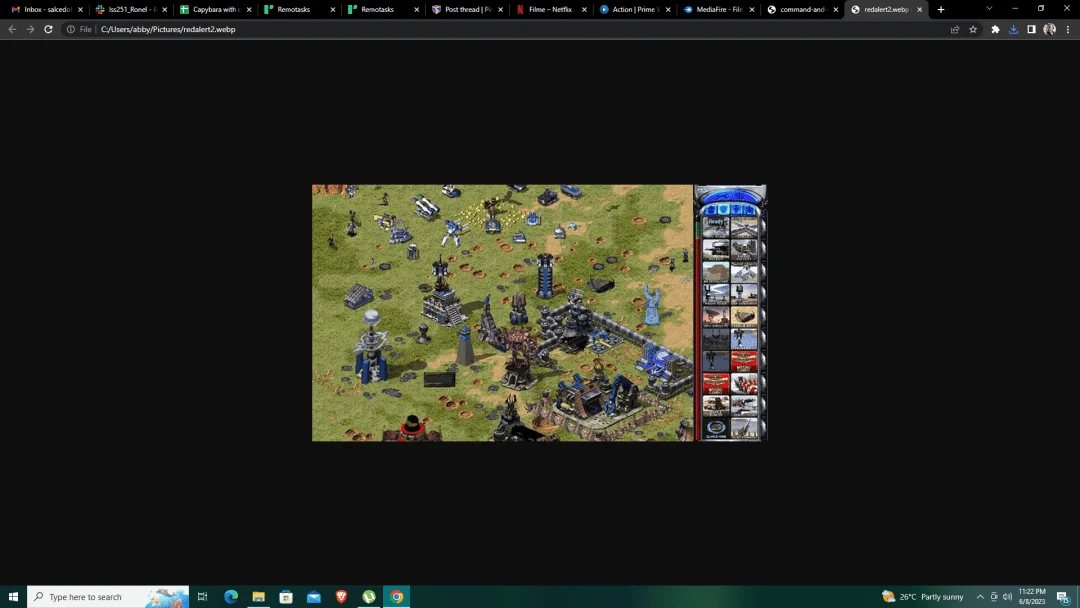Launch Brave browser from the taskbar
1080x608 pixels.
pyautogui.click(x=341, y=596)
